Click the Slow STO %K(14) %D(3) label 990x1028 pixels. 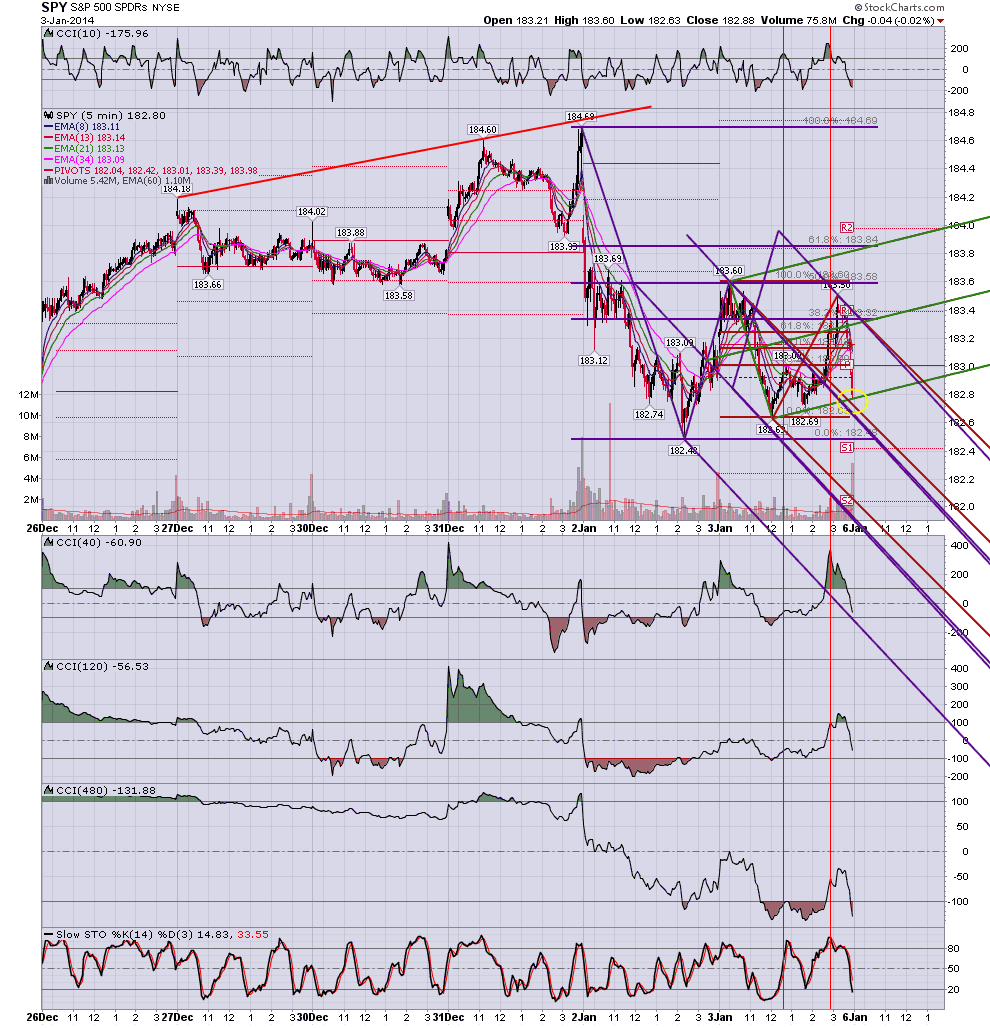125,934
